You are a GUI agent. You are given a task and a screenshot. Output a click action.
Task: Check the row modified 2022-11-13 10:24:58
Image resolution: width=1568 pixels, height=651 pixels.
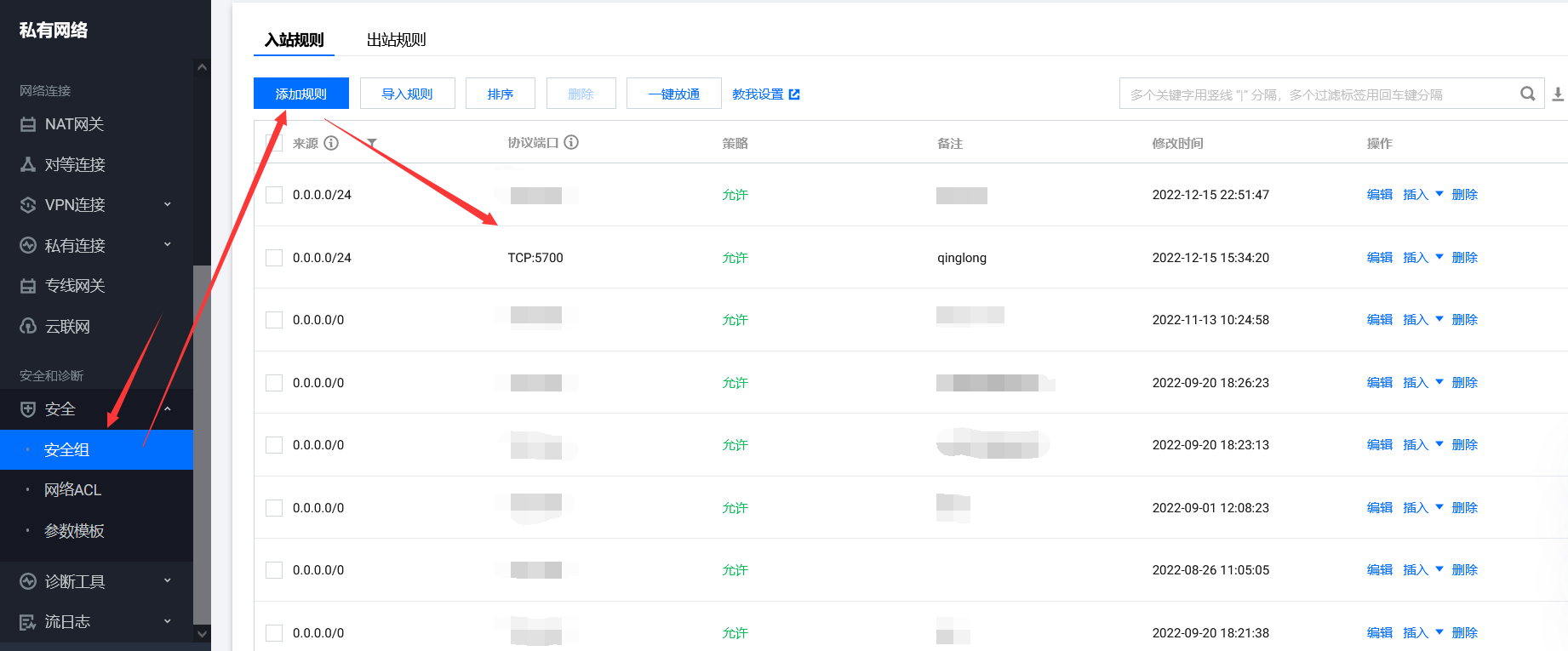[x=274, y=320]
